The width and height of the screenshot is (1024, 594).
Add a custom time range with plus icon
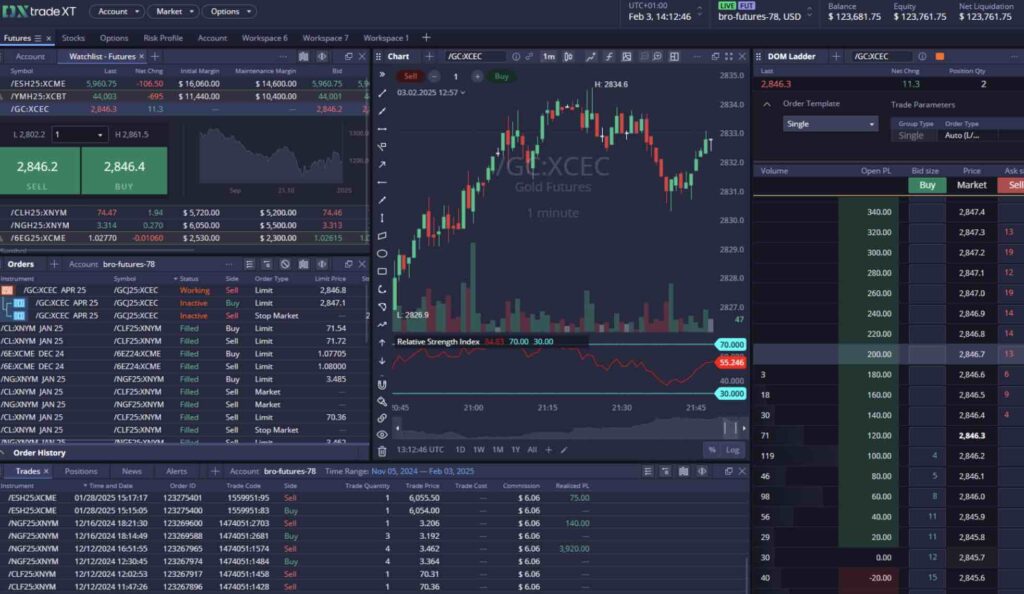click(x=549, y=450)
